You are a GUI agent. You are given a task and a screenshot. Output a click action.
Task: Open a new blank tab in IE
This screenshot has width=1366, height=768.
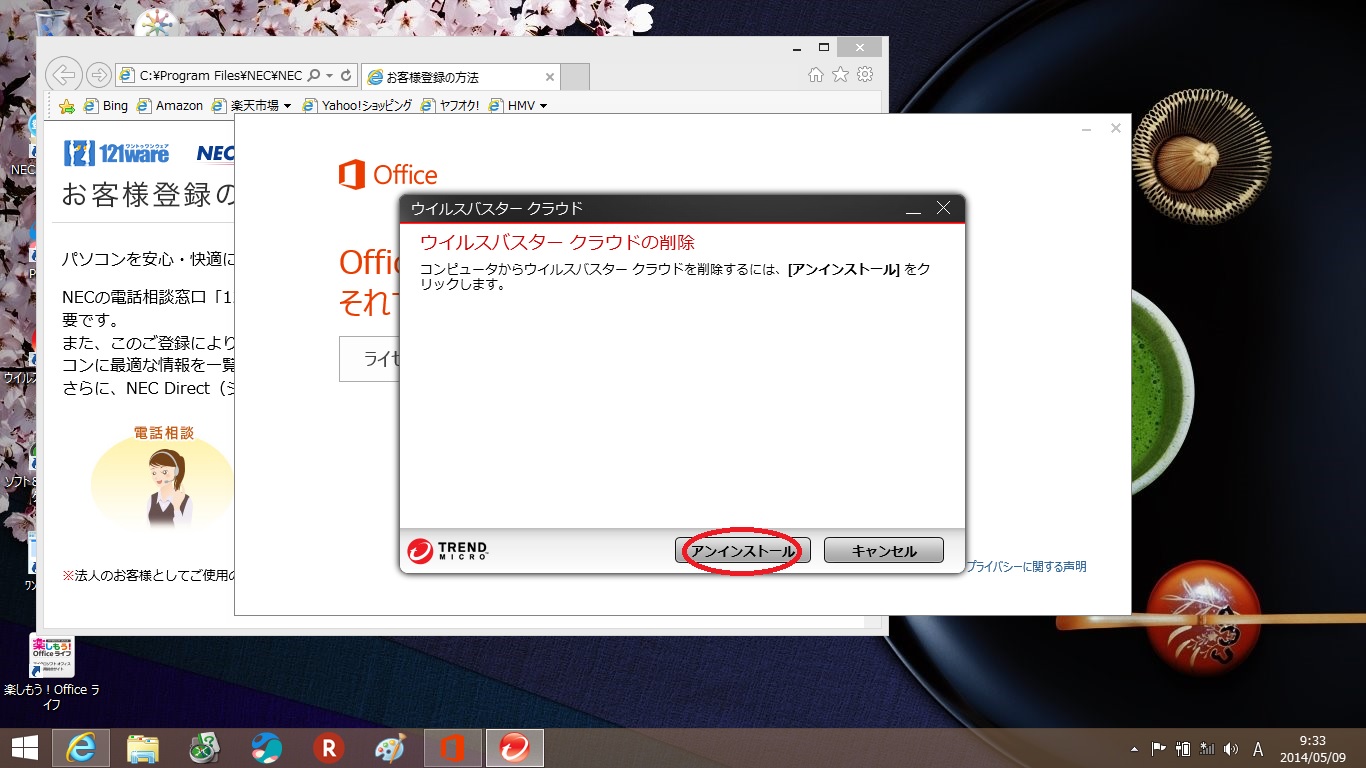(575, 77)
